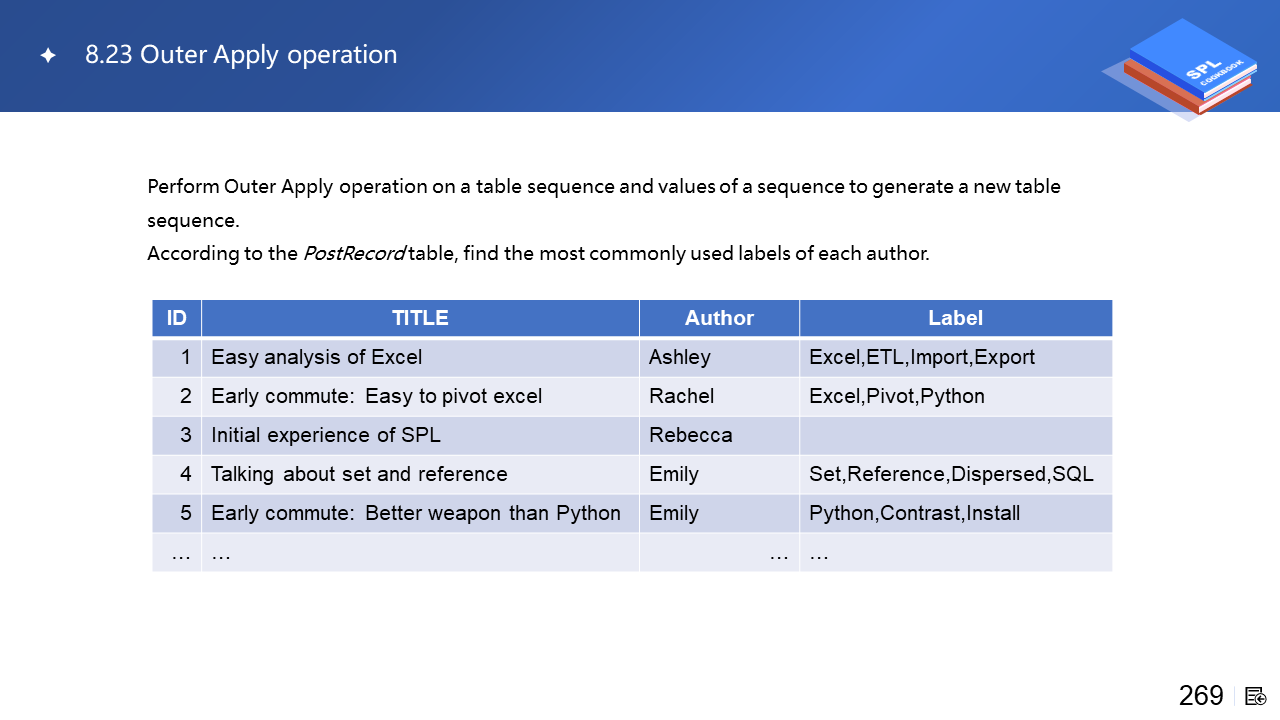Viewport: 1280px width, 720px height.
Task: Click the ID column header
Action: click(177, 318)
